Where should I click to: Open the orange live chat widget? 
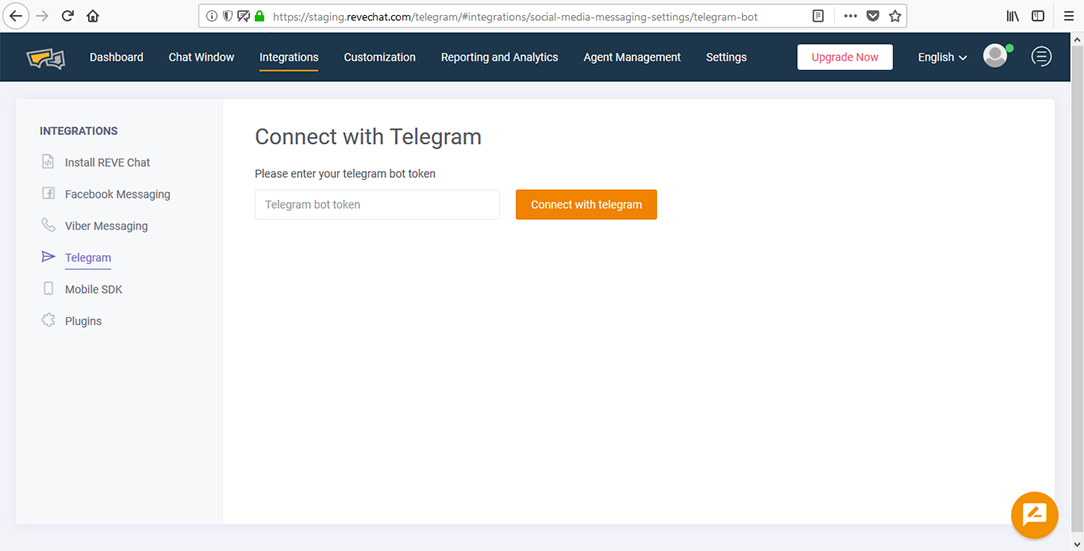coord(1034,515)
